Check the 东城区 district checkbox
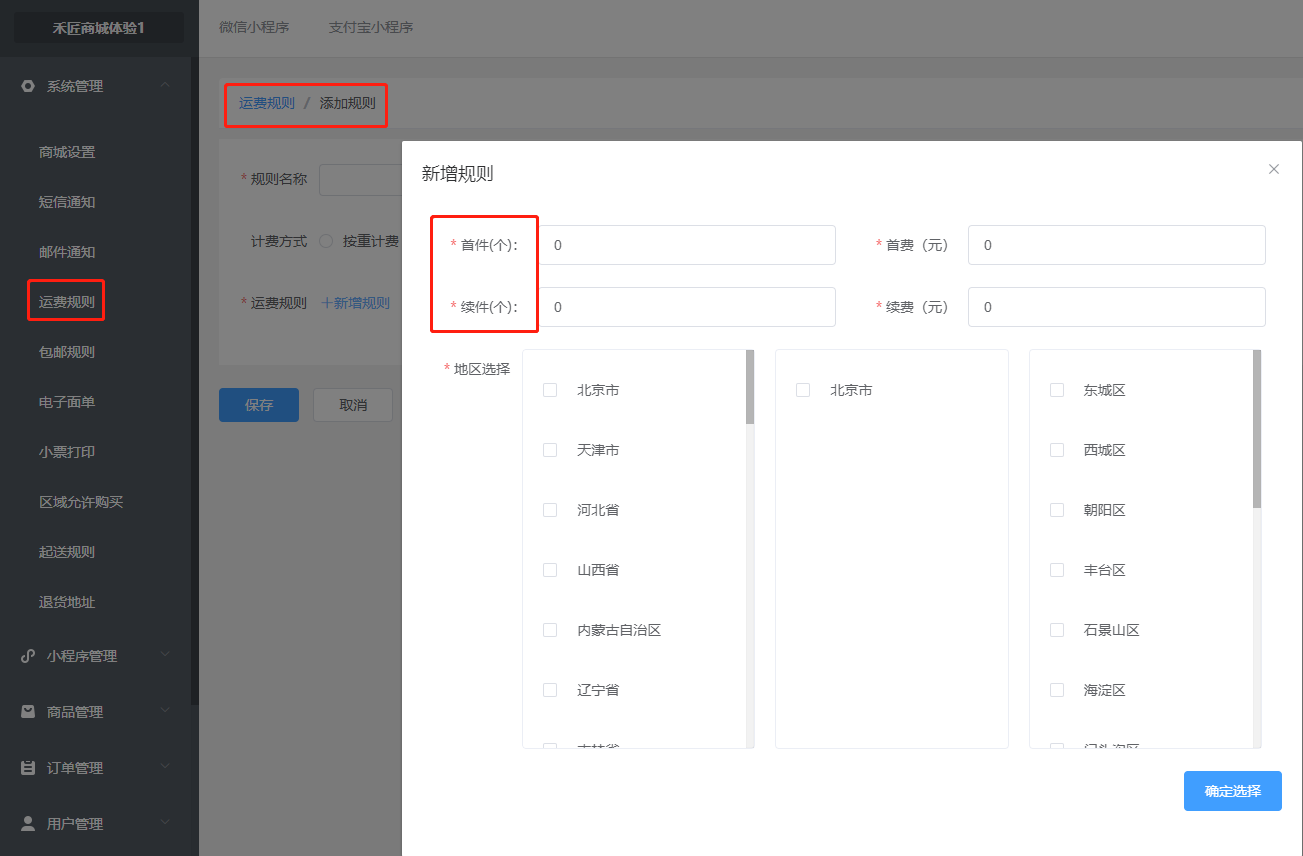This screenshot has width=1303, height=856. tap(1057, 390)
